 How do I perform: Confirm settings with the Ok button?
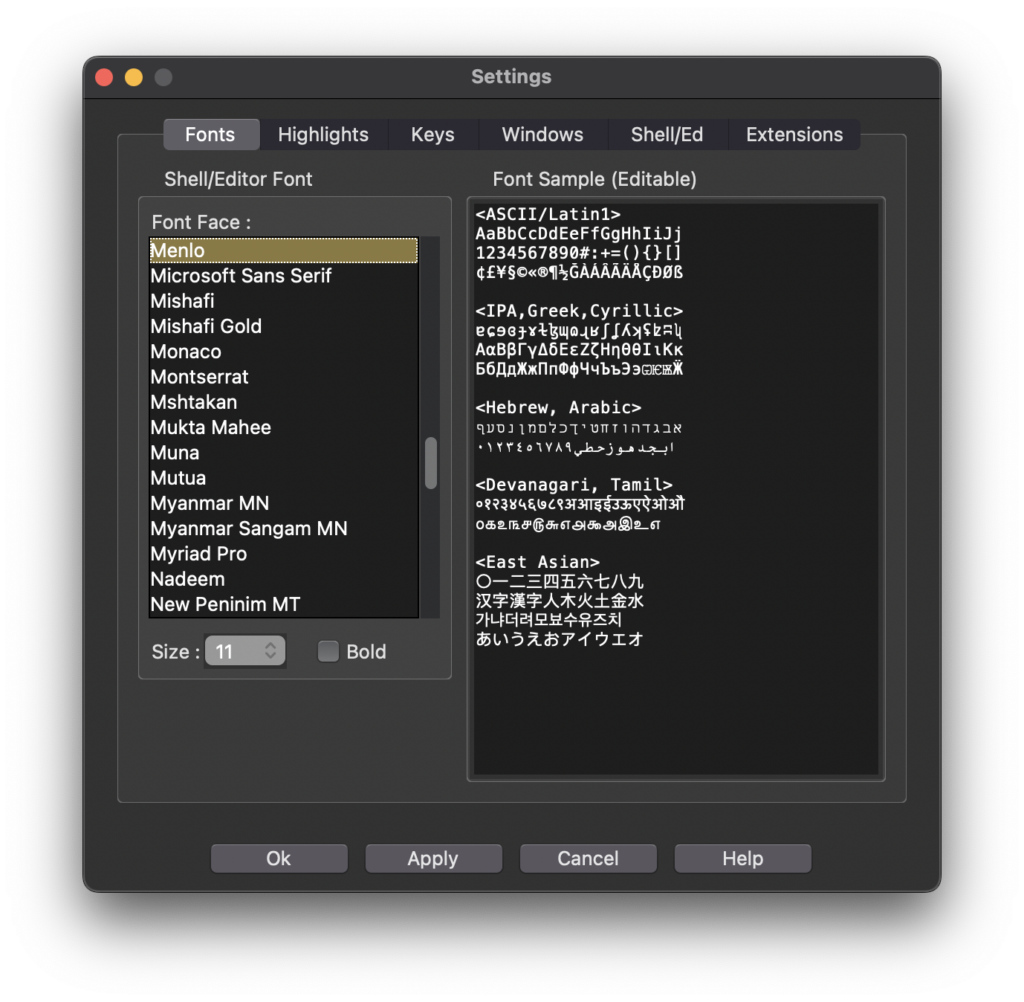pyautogui.click(x=278, y=857)
